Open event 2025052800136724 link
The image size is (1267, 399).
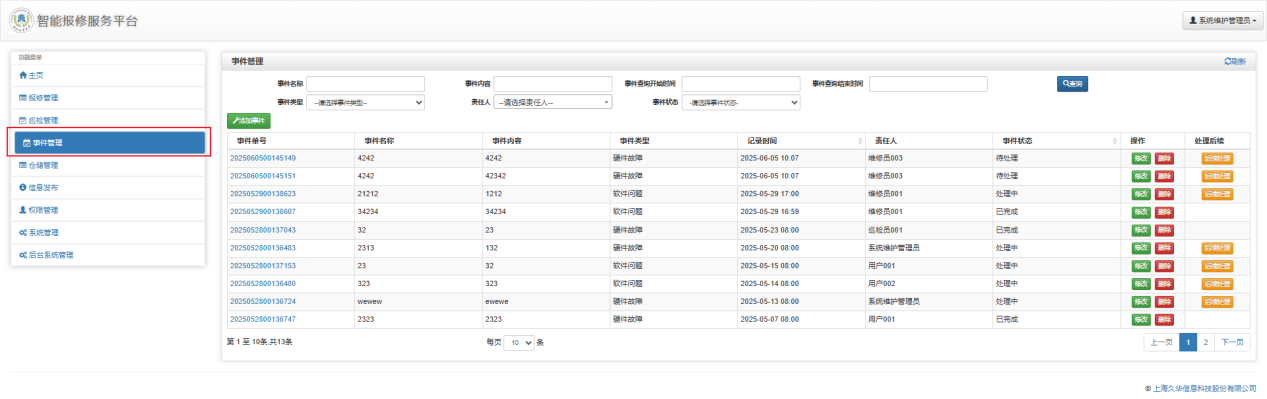(x=263, y=301)
